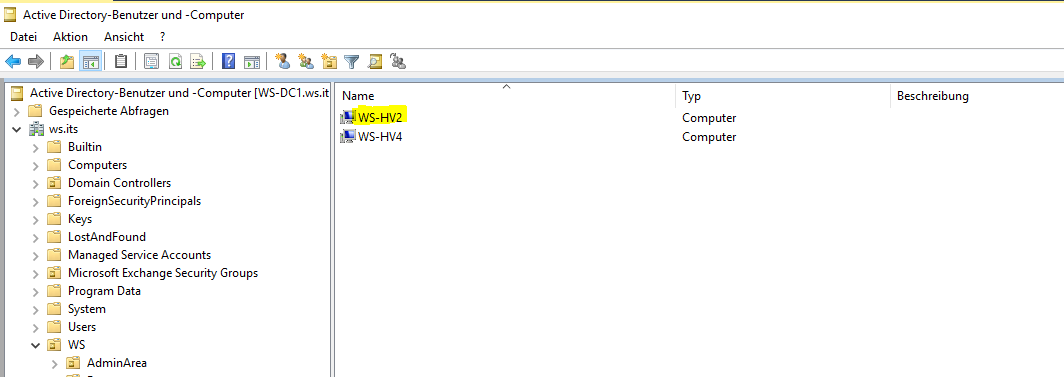Viewport: 1064px width, 377px height.
Task: Click the Find objects toolbar icon
Action: click(375, 62)
